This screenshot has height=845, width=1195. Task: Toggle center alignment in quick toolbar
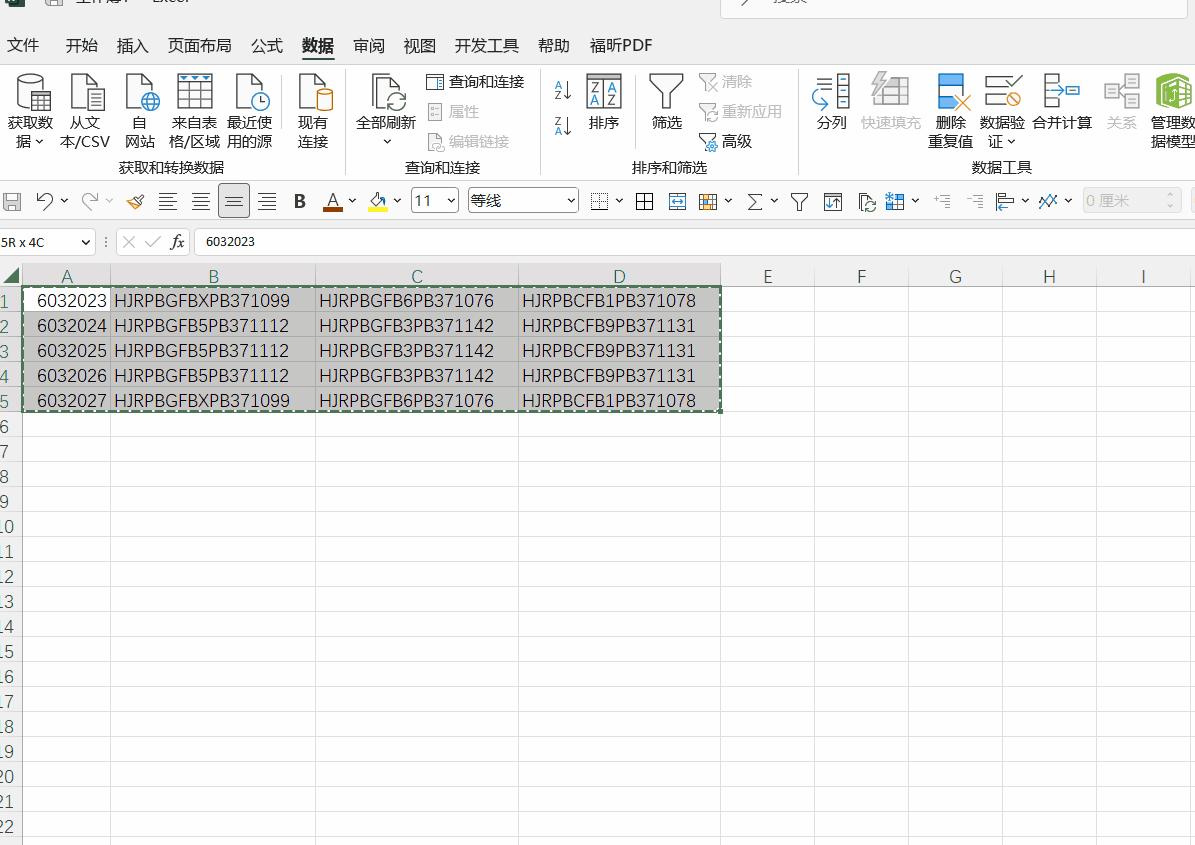click(x=200, y=202)
